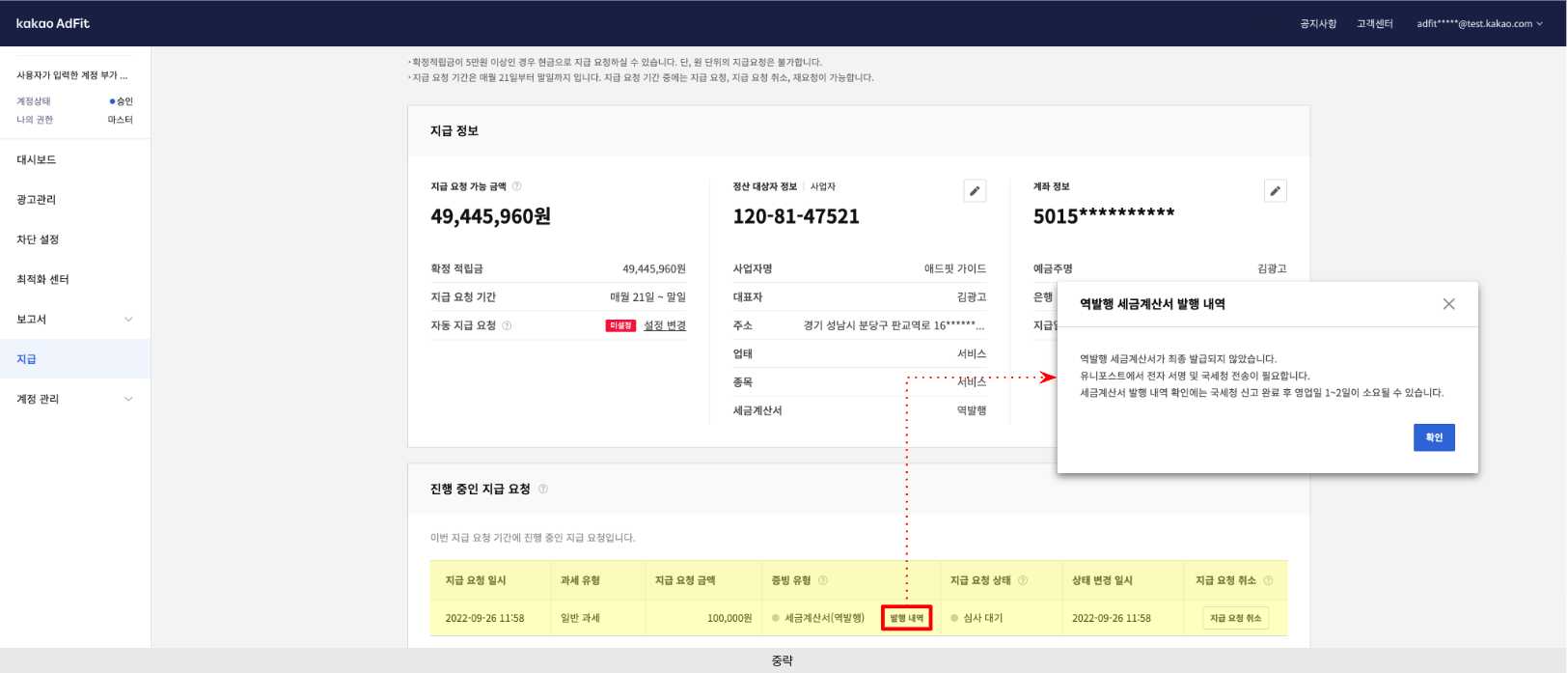This screenshot has width=1568, height=673.
Task: Open 차단 설정 menu item
Action: pos(39,239)
